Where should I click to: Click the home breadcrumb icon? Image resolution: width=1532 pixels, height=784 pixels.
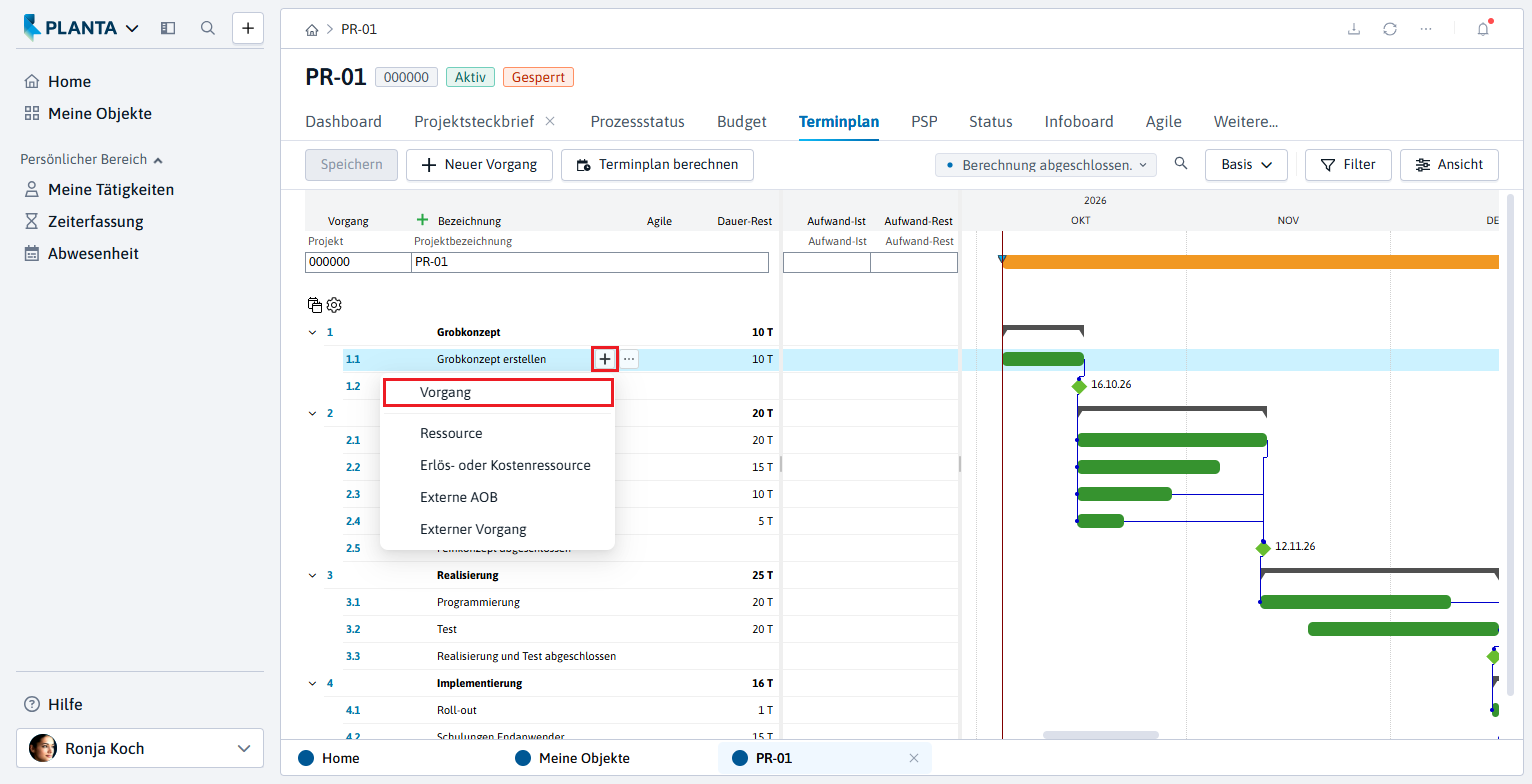(312, 30)
